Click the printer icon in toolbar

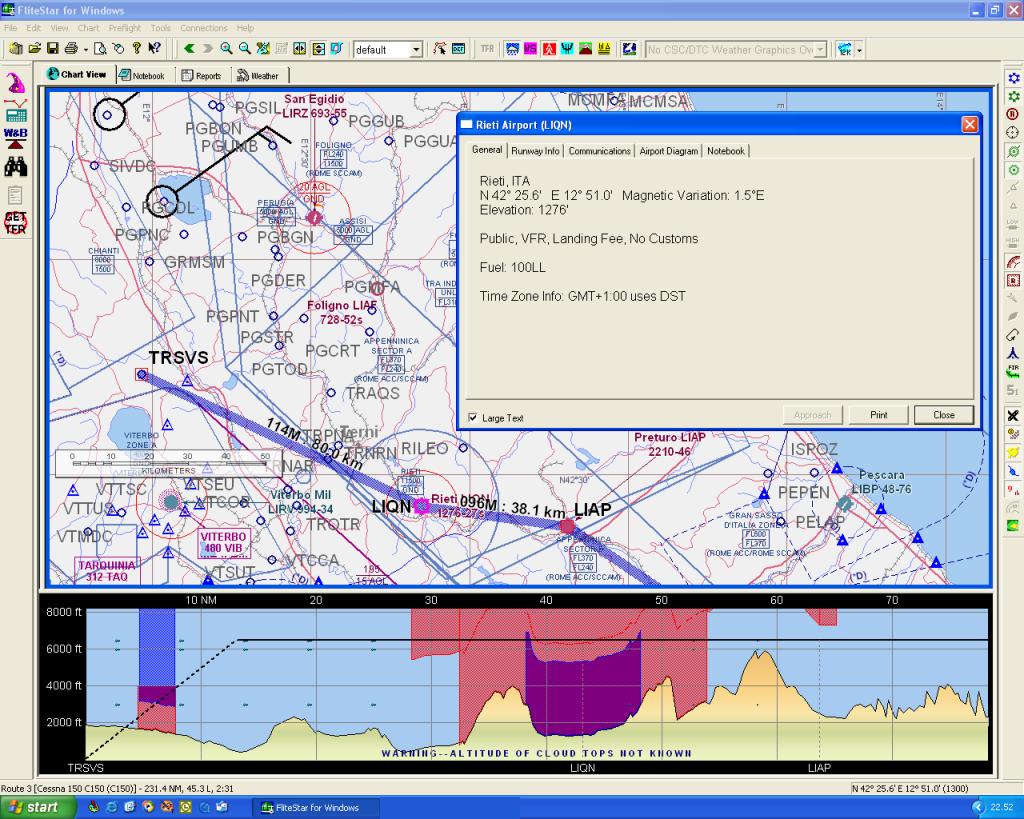[71, 48]
